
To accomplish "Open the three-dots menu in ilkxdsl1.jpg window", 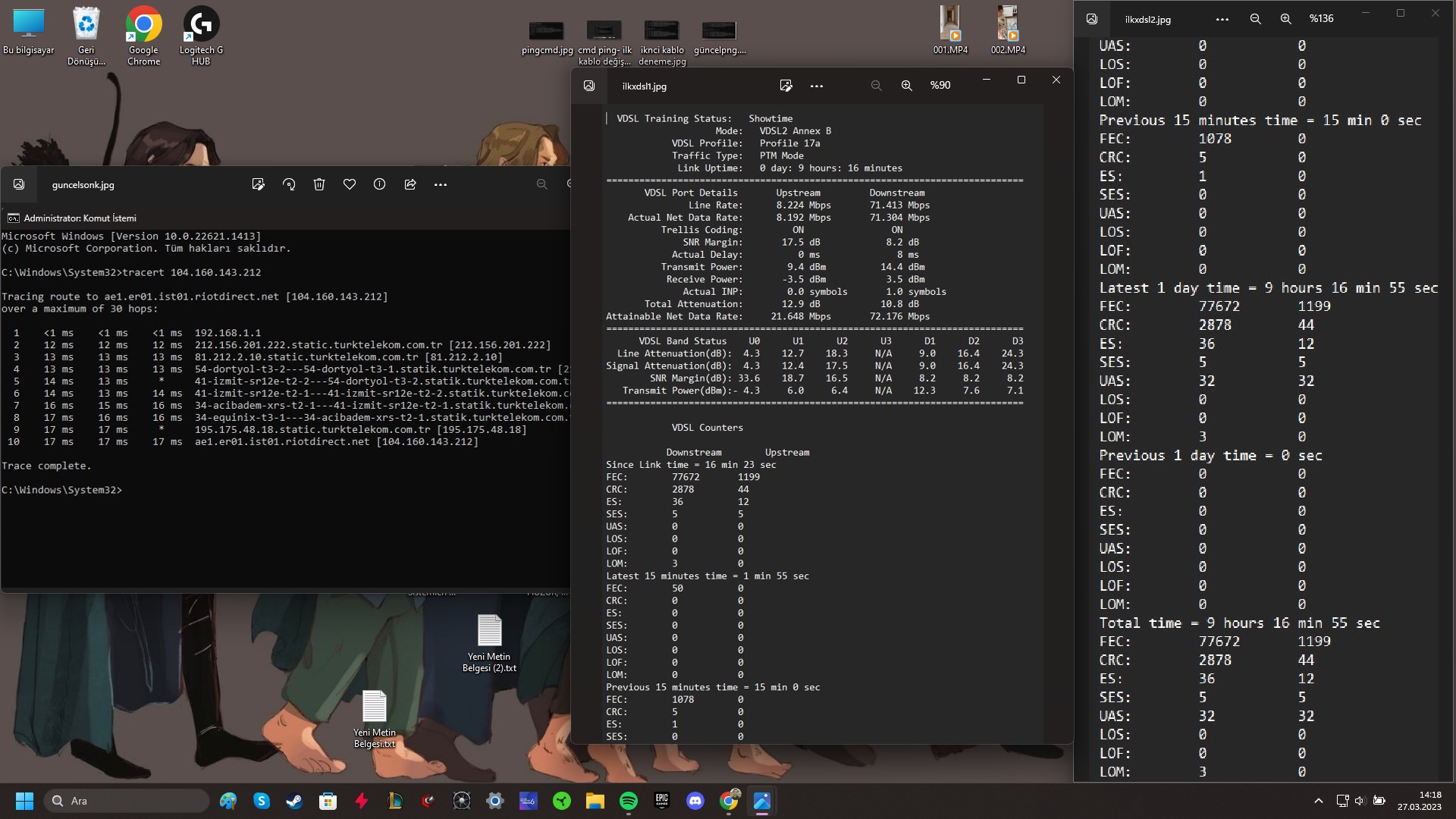I will click(x=817, y=86).
